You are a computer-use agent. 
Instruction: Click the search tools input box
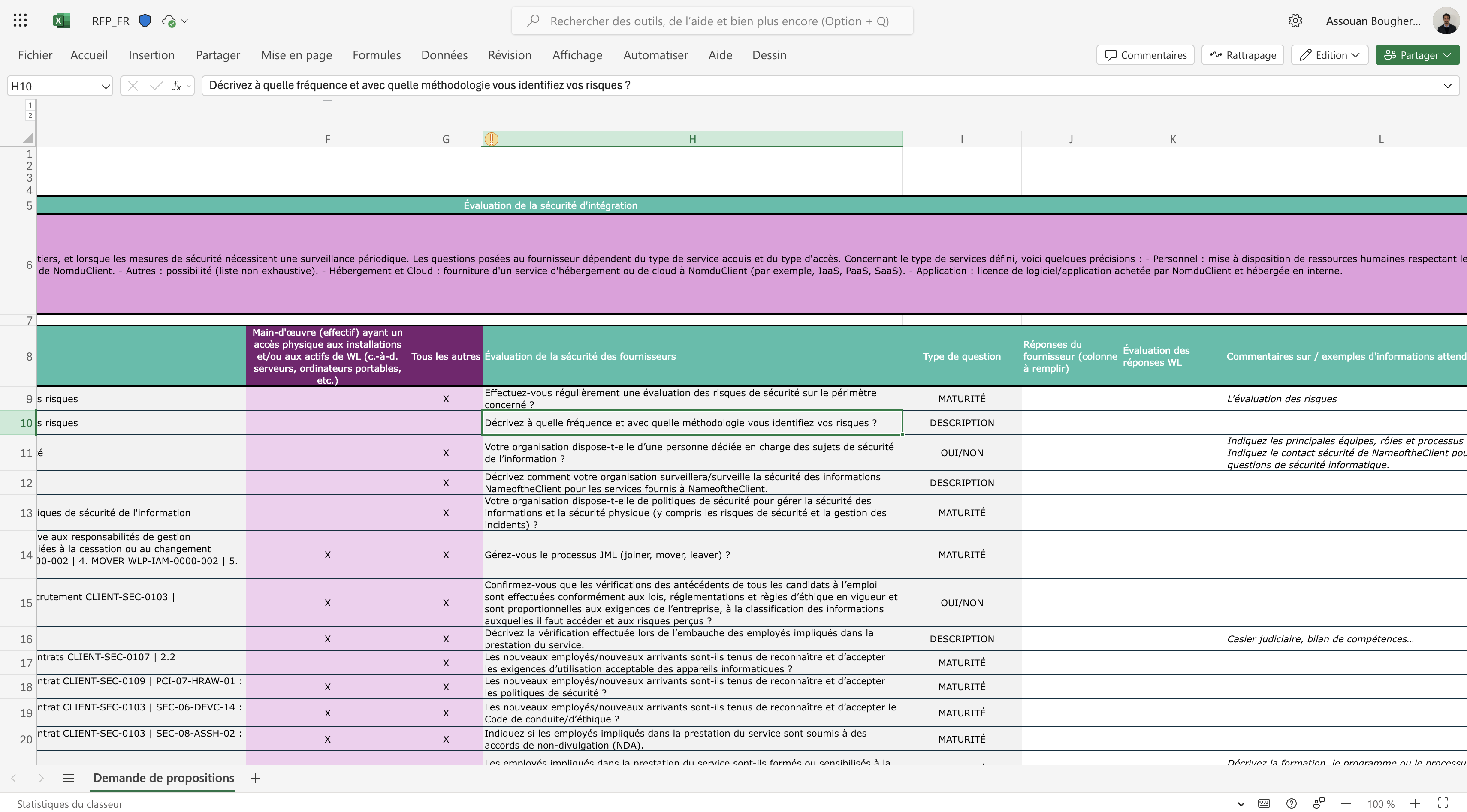(x=718, y=21)
